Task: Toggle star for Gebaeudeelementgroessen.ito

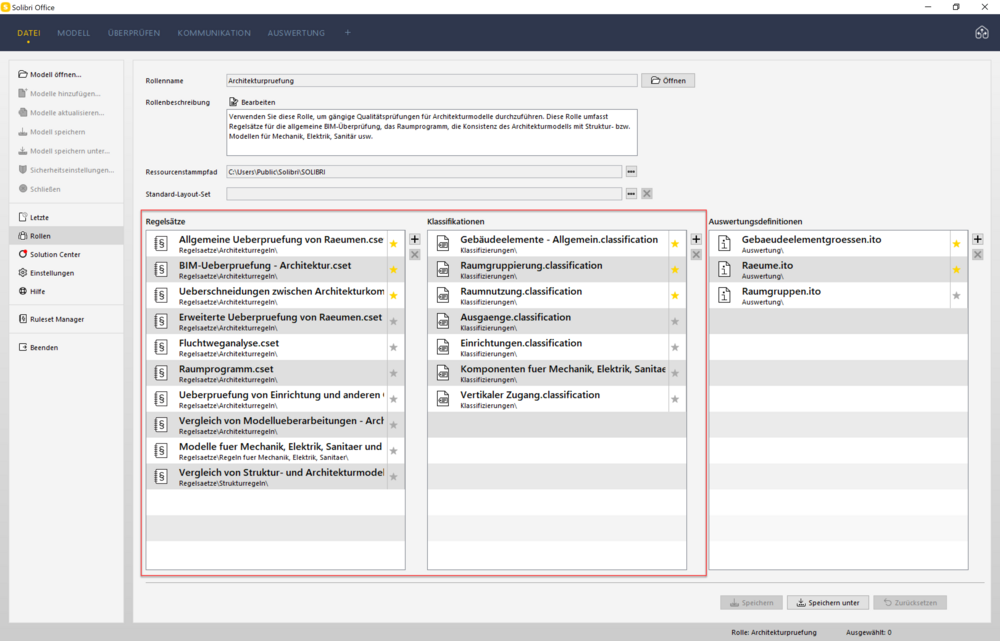Action: [956, 244]
